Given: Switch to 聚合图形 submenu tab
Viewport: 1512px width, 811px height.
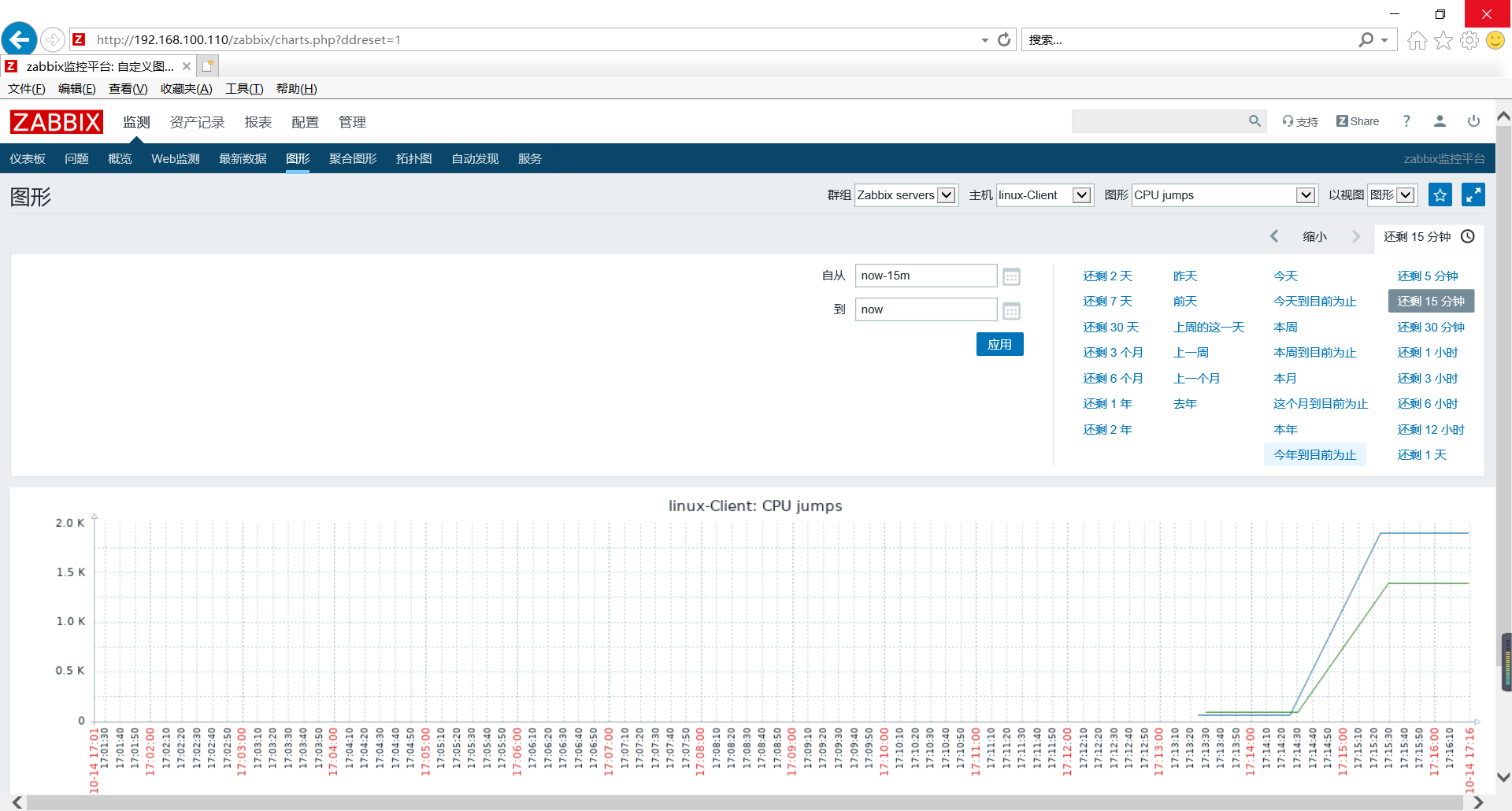Looking at the screenshot, I should click(x=353, y=158).
